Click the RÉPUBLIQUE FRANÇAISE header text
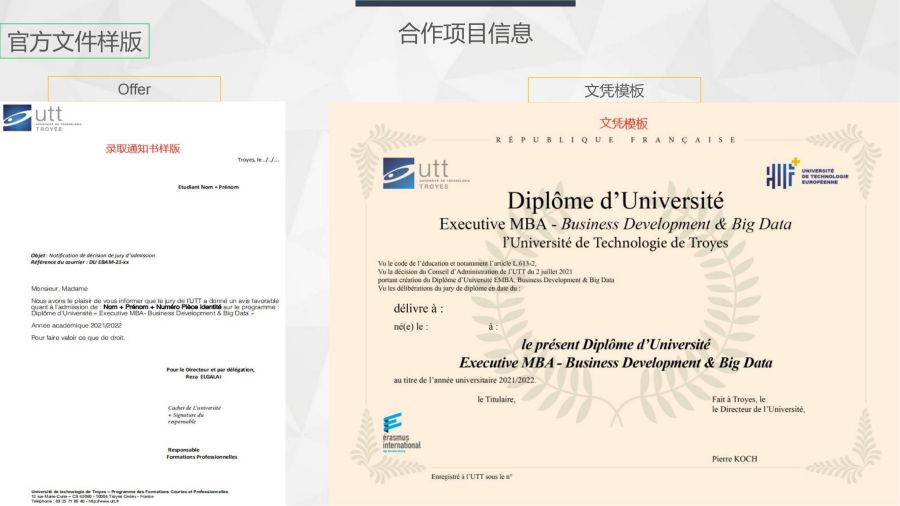 click(x=616, y=139)
